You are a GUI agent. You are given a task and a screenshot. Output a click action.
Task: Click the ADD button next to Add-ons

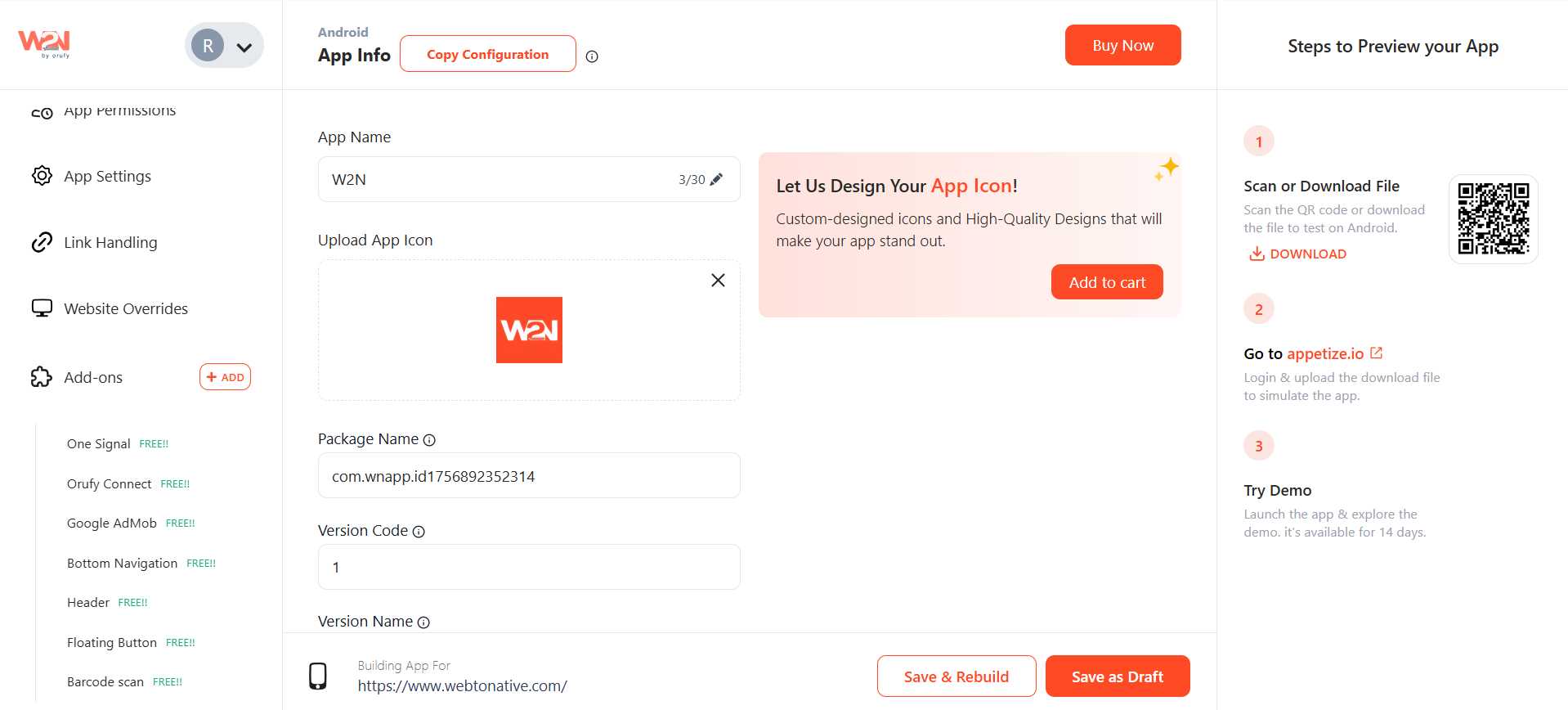[x=225, y=377]
